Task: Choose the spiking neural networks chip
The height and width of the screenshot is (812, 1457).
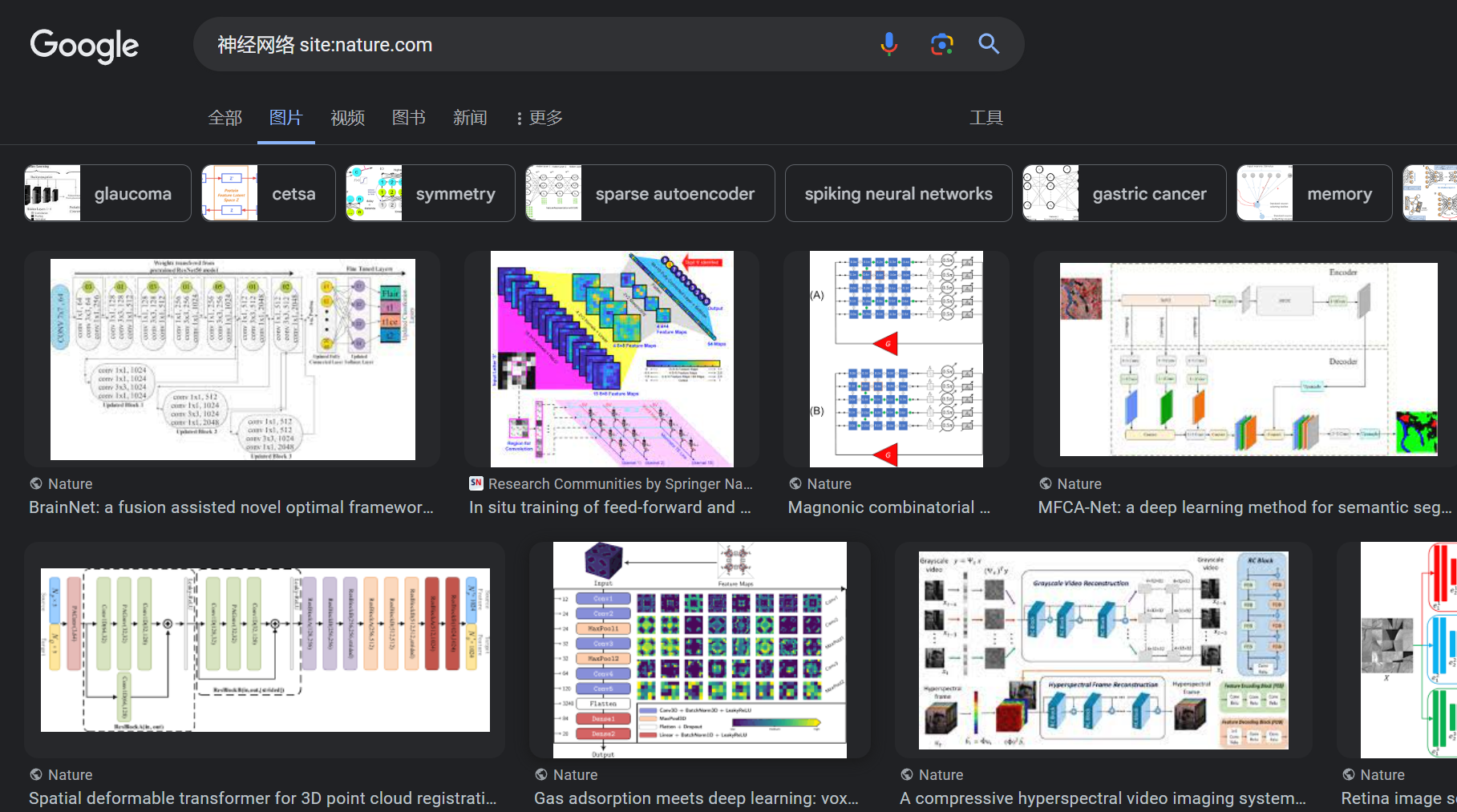Action: click(899, 193)
